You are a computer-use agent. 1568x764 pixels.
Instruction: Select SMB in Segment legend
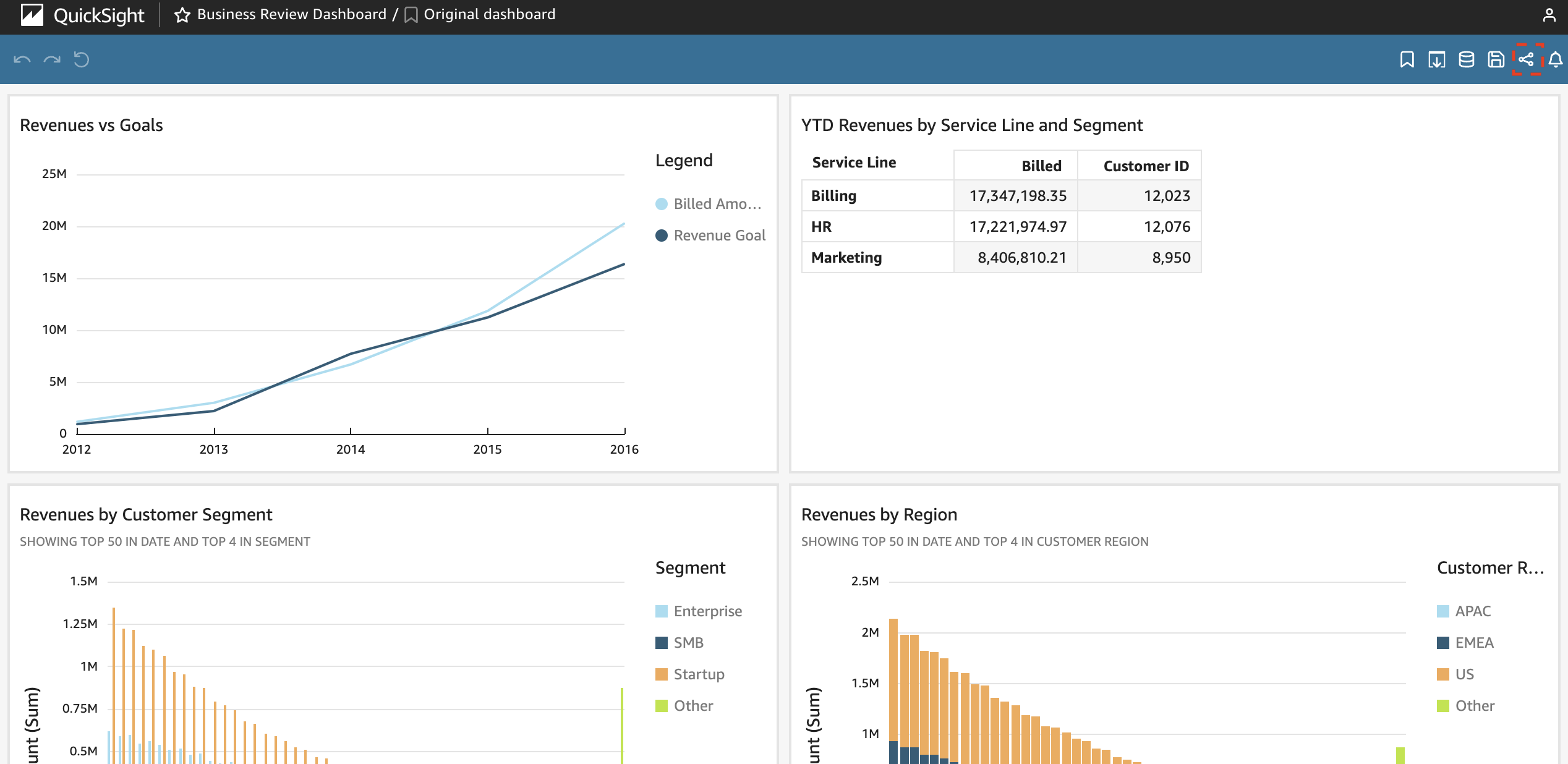coord(679,643)
